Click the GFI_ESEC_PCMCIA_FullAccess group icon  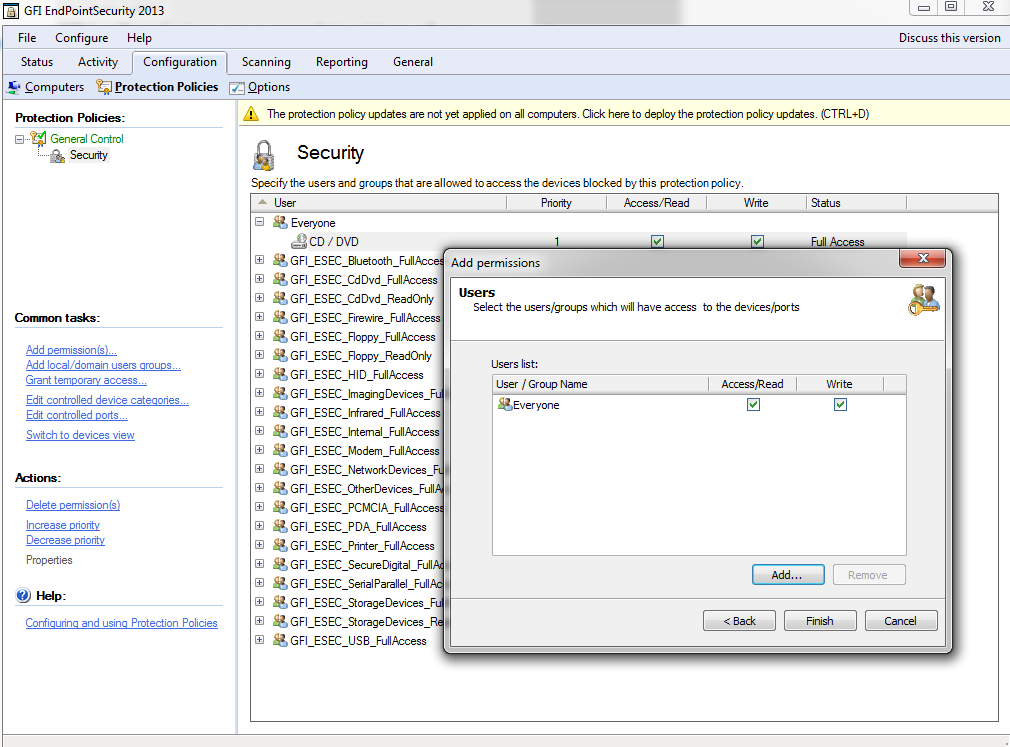pyautogui.click(x=280, y=507)
